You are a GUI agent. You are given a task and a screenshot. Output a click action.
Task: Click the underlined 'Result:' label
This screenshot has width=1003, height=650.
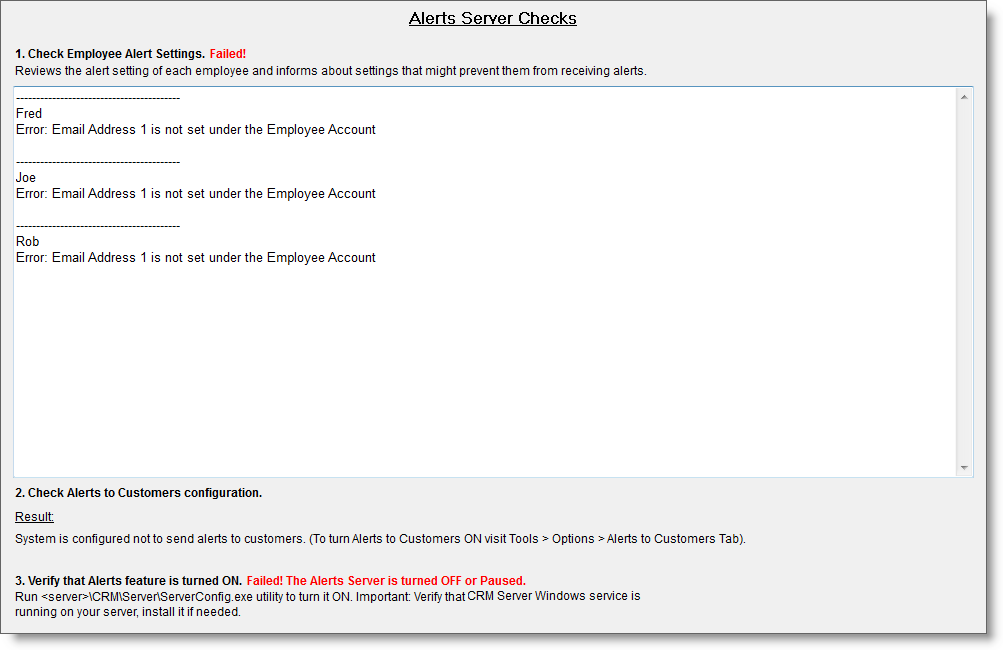(35, 517)
